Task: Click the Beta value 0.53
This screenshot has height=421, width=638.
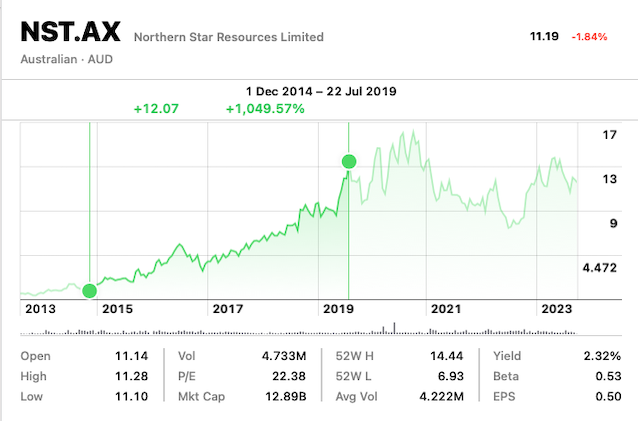Action: tap(608, 376)
